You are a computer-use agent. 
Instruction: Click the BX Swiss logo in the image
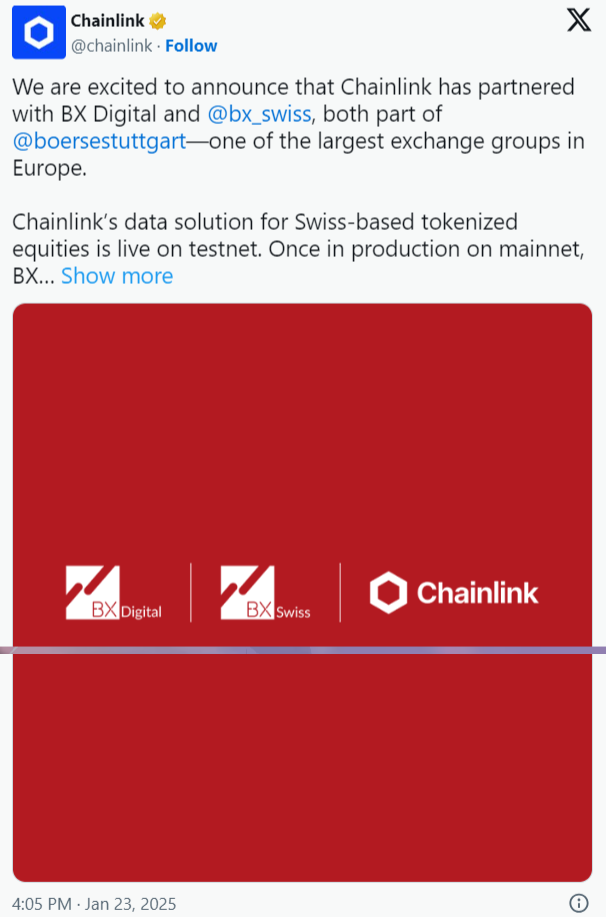[265, 593]
